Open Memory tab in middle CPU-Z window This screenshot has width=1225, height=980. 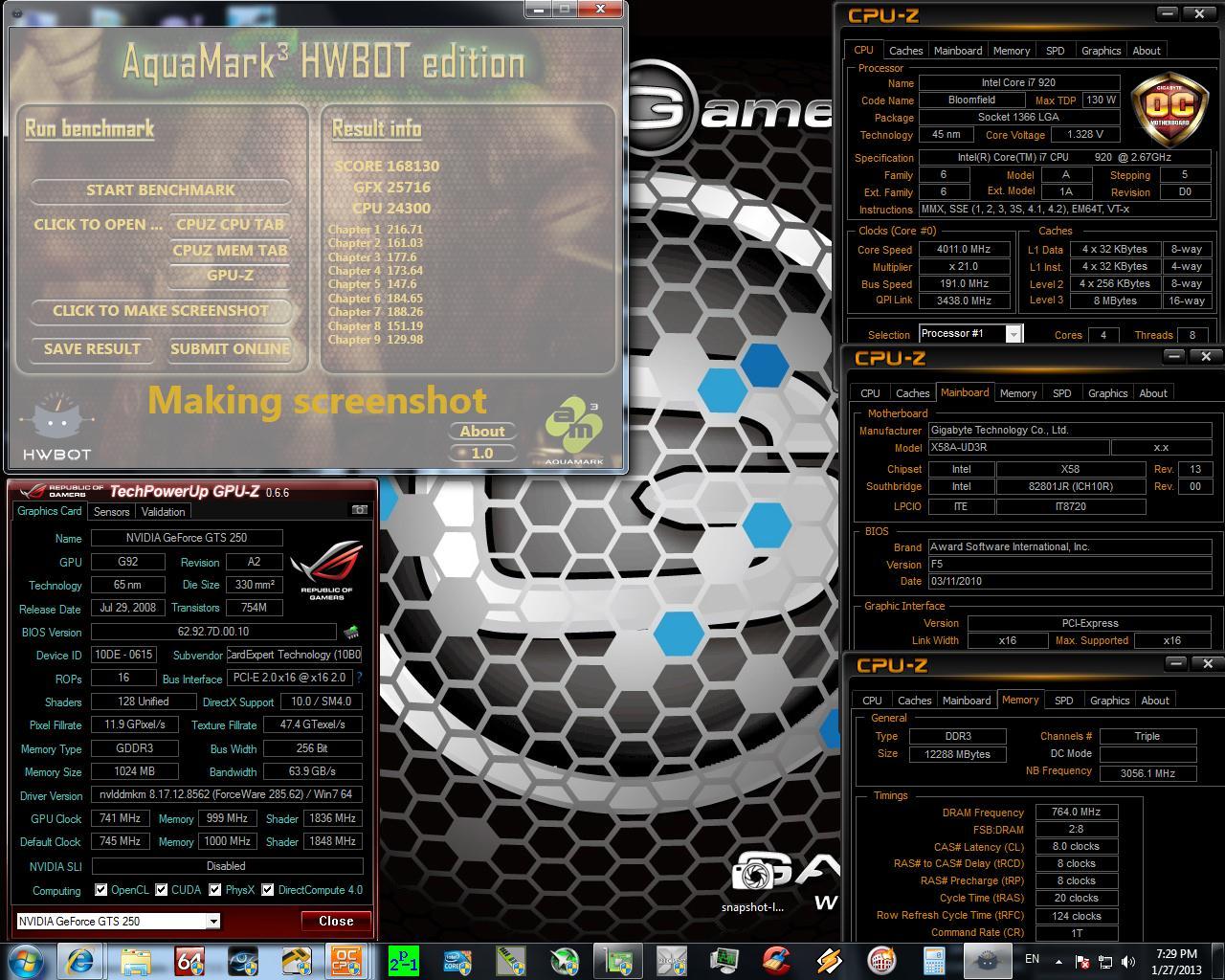click(1018, 393)
